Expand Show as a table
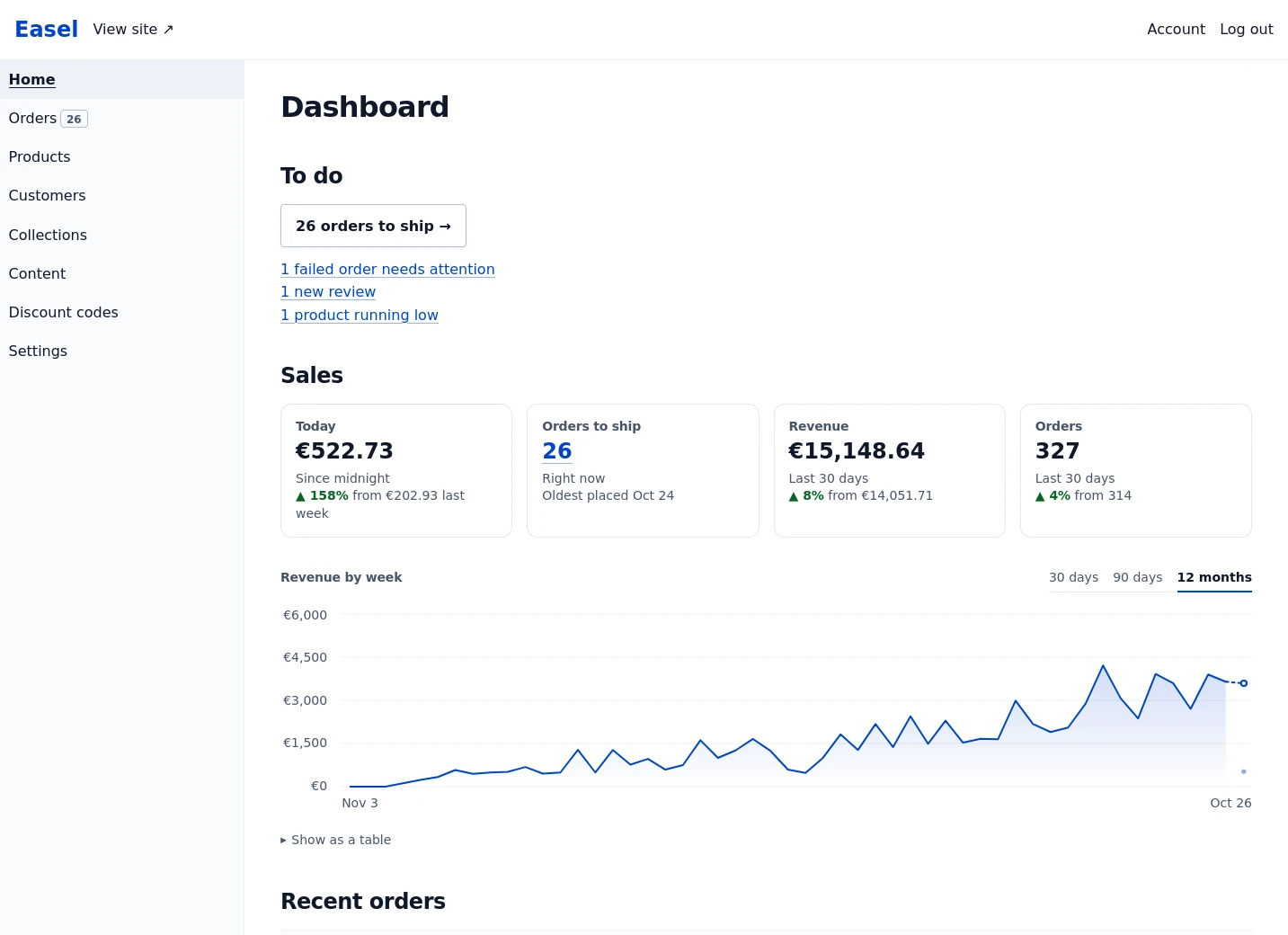This screenshot has width=1288, height=935. point(336,840)
